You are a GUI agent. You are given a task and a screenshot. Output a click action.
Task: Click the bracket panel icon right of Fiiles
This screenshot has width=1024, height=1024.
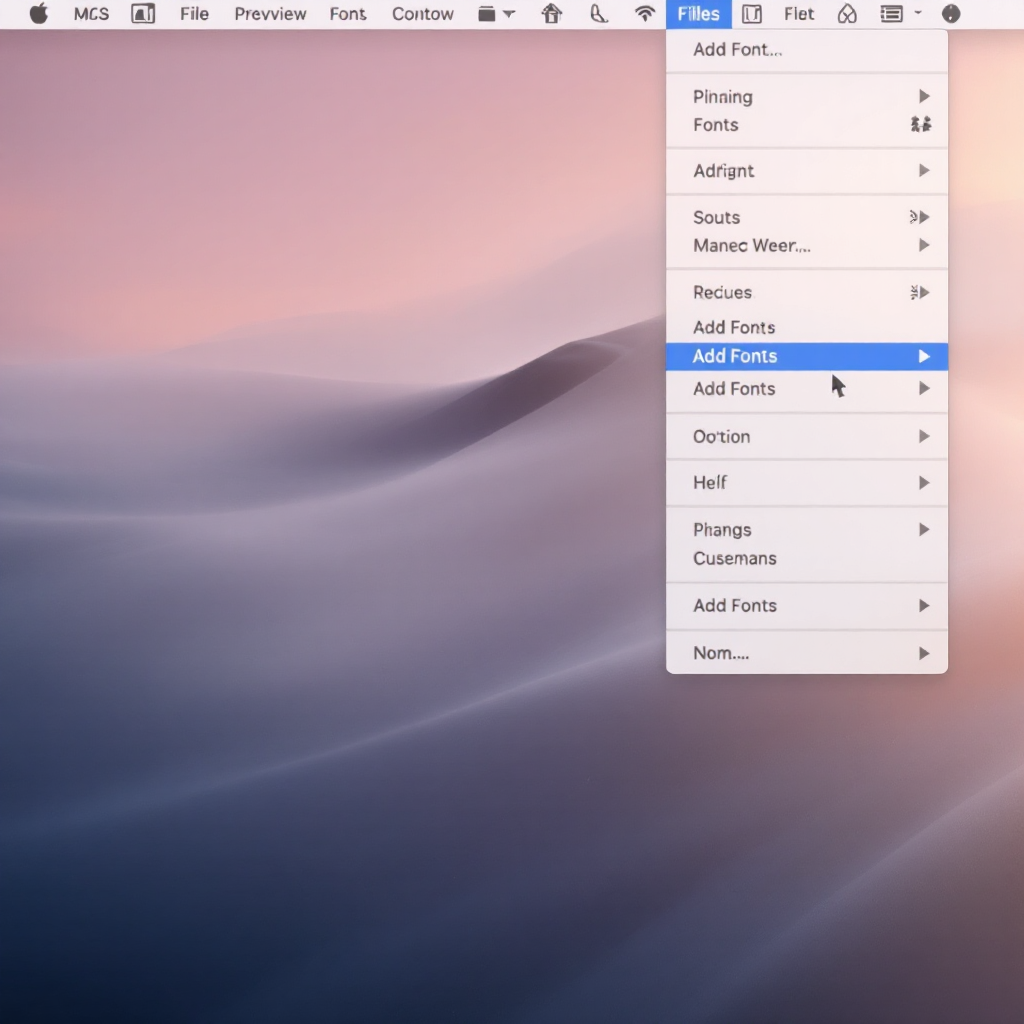(752, 14)
